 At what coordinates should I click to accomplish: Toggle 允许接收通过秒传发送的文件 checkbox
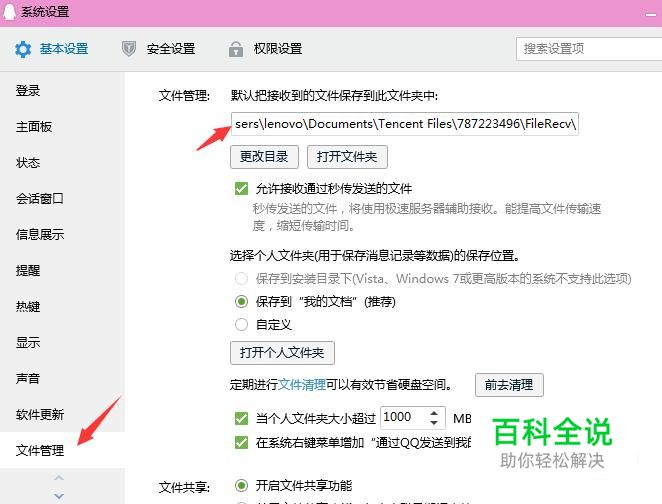241,188
